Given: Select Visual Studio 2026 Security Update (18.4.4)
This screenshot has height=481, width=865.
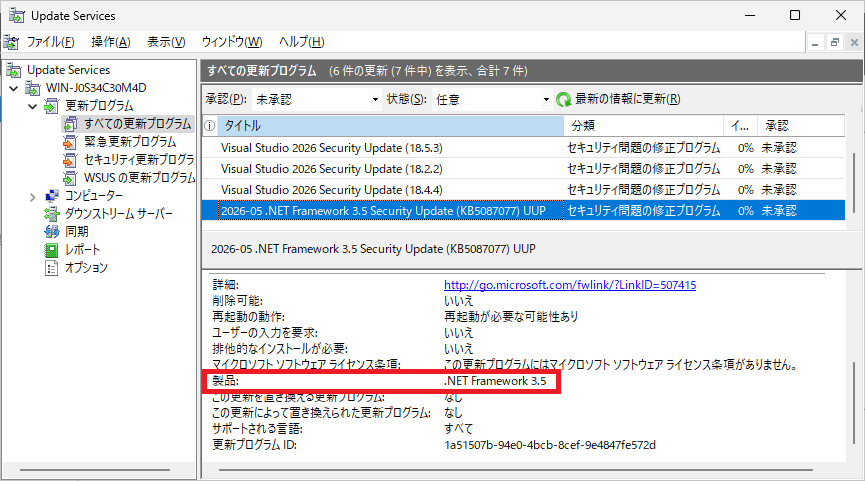Looking at the screenshot, I should click(x=523, y=190).
